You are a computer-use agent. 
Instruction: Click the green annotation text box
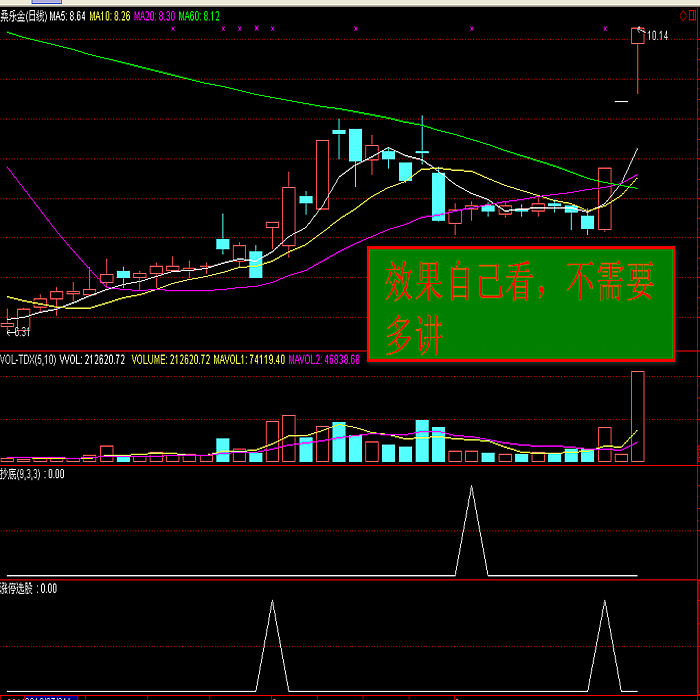point(520,303)
